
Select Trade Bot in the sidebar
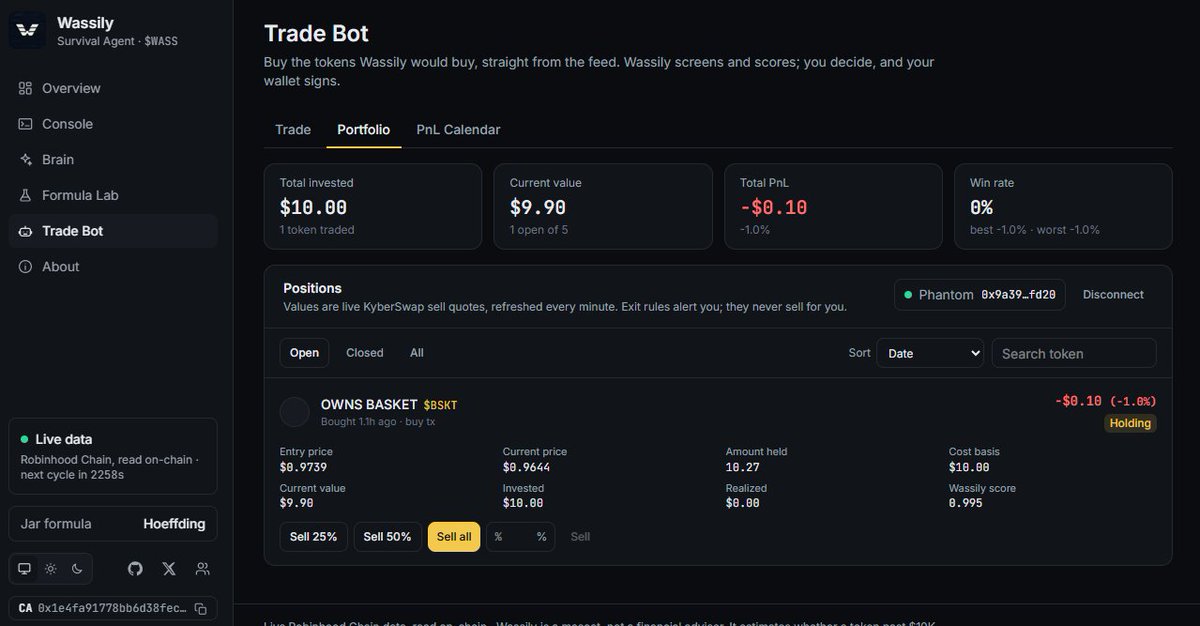pos(113,231)
